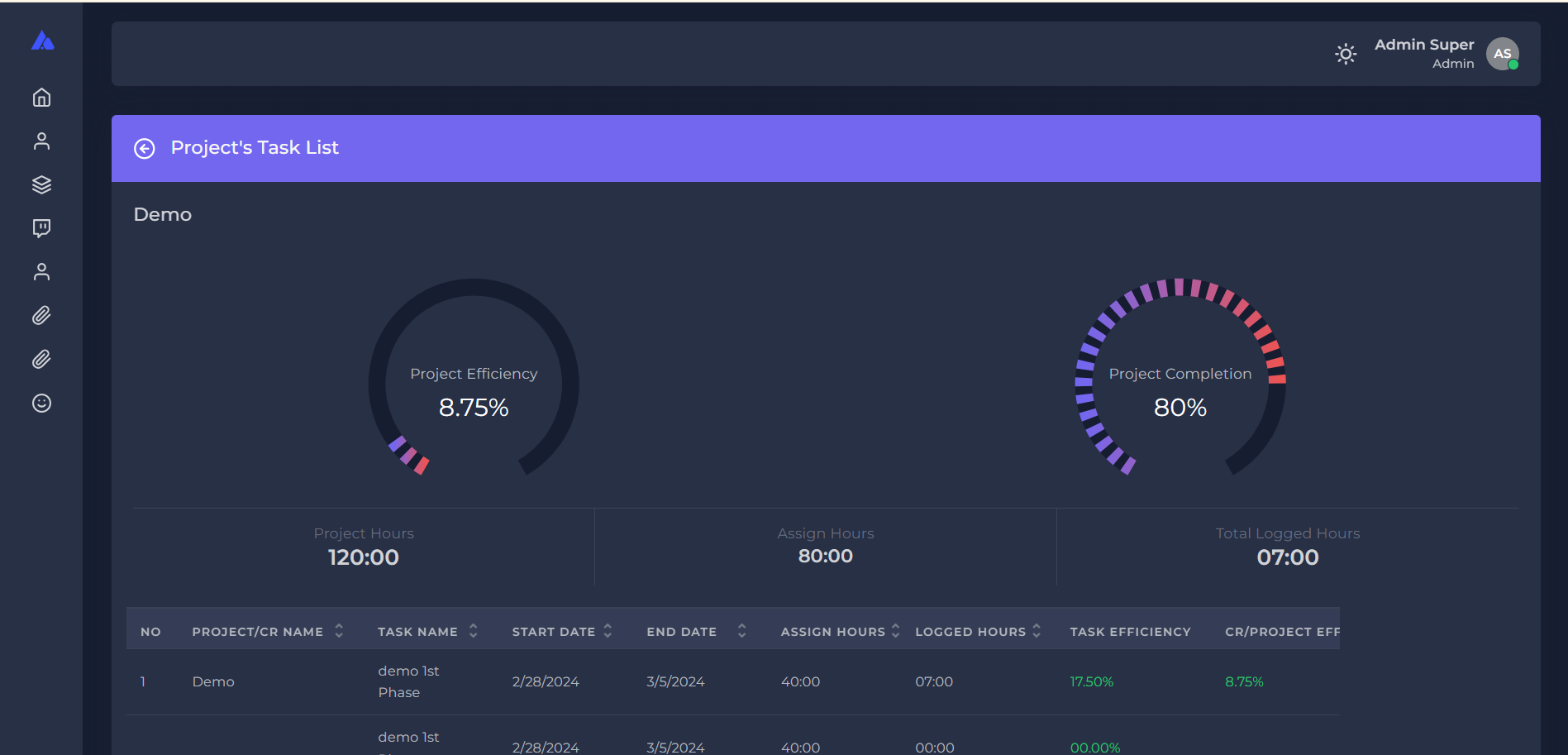Click the home icon in sidebar

[x=41, y=98]
